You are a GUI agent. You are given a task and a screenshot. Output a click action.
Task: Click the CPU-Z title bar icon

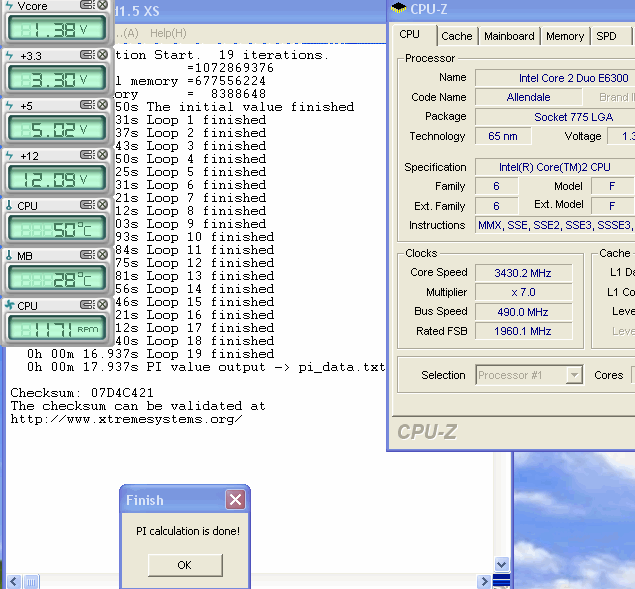[x=399, y=9]
